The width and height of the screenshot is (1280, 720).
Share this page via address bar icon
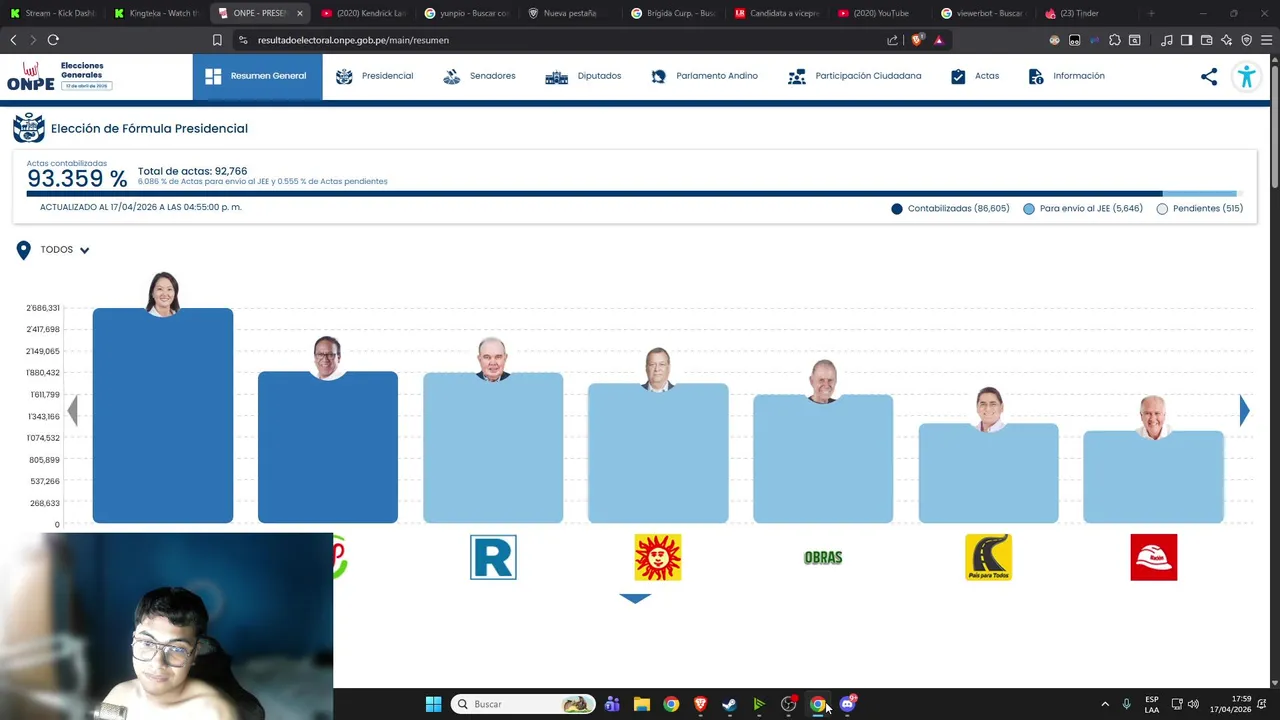point(893,40)
